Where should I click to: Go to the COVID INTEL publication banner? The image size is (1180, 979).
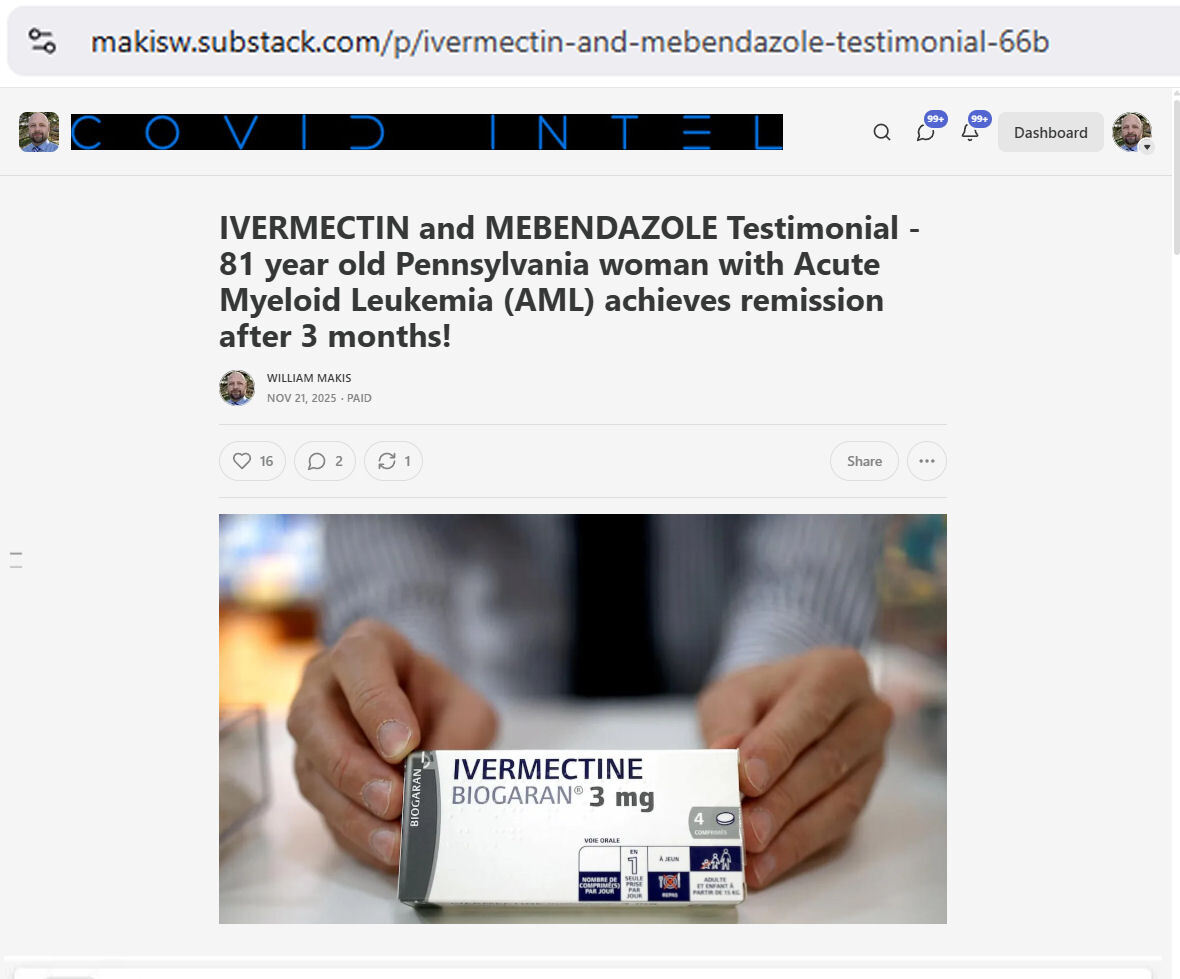pos(427,132)
